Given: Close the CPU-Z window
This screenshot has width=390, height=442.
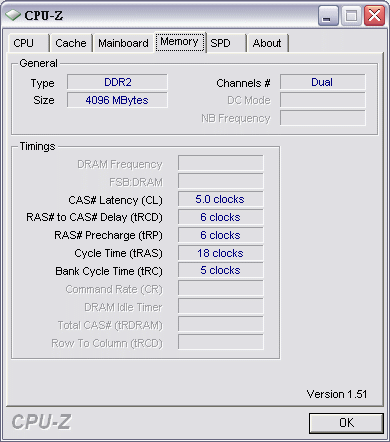Looking at the screenshot, I should pos(374,16).
